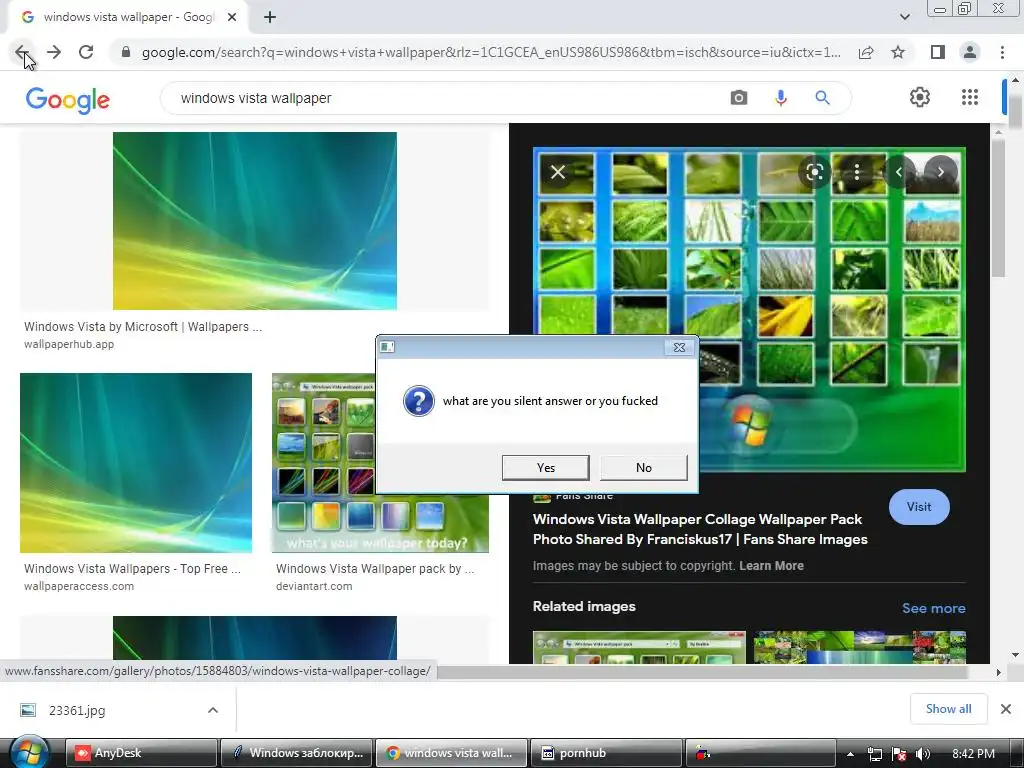Reload the page with the refresh icon
This screenshot has height=768, width=1024.
(86, 52)
